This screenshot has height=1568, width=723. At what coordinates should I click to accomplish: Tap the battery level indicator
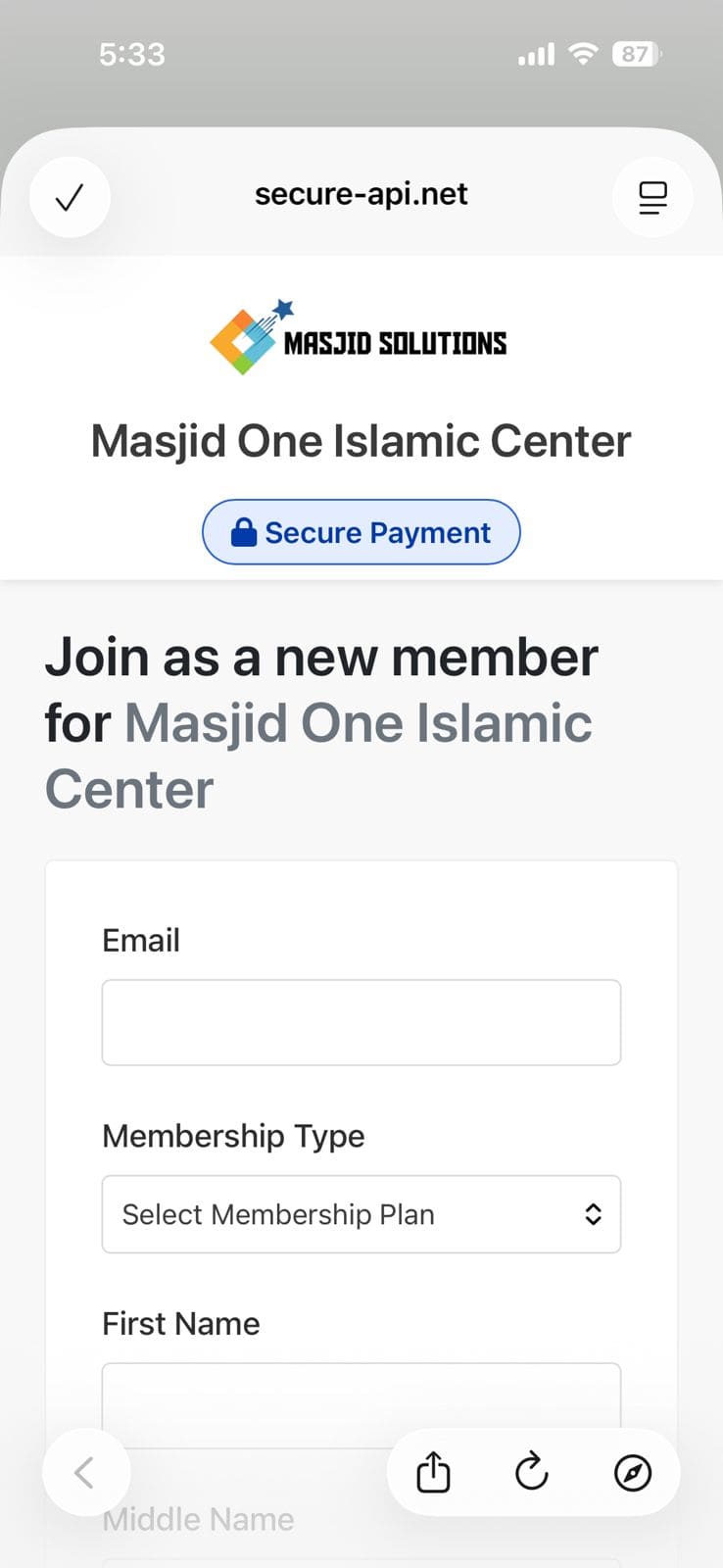[x=636, y=54]
